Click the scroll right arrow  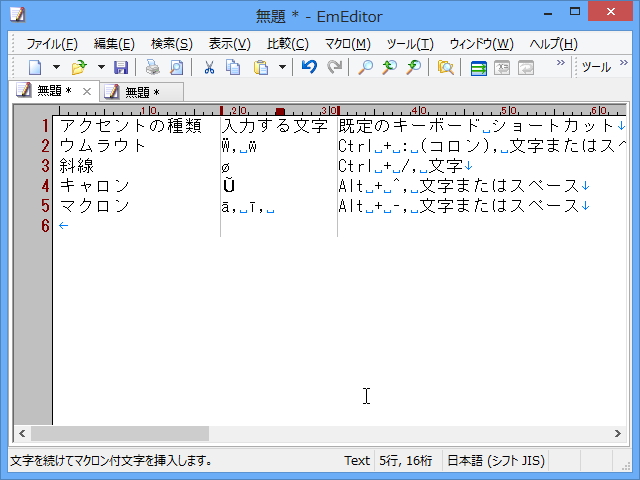pyautogui.click(x=618, y=433)
